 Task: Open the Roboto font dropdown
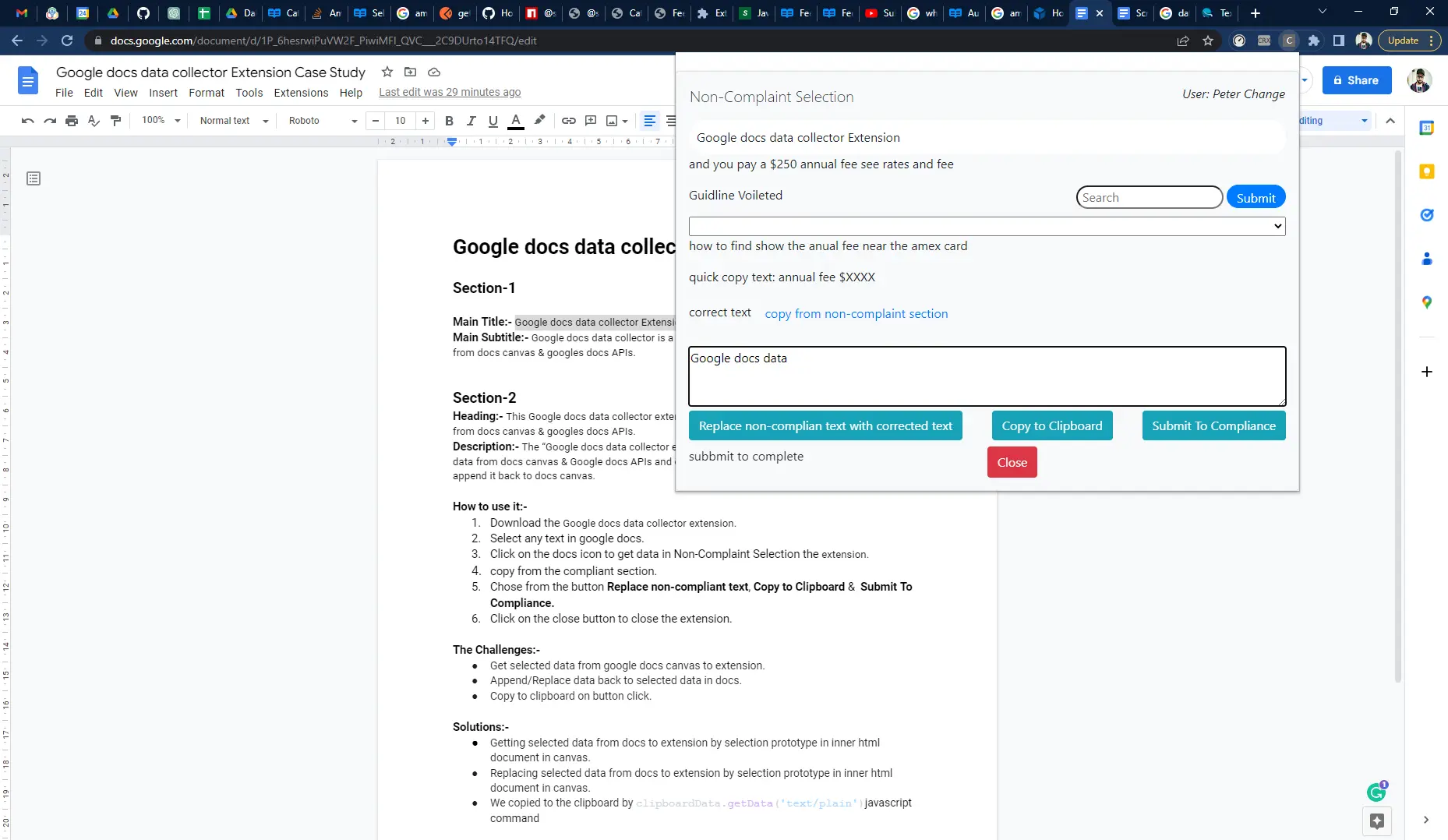point(323,121)
